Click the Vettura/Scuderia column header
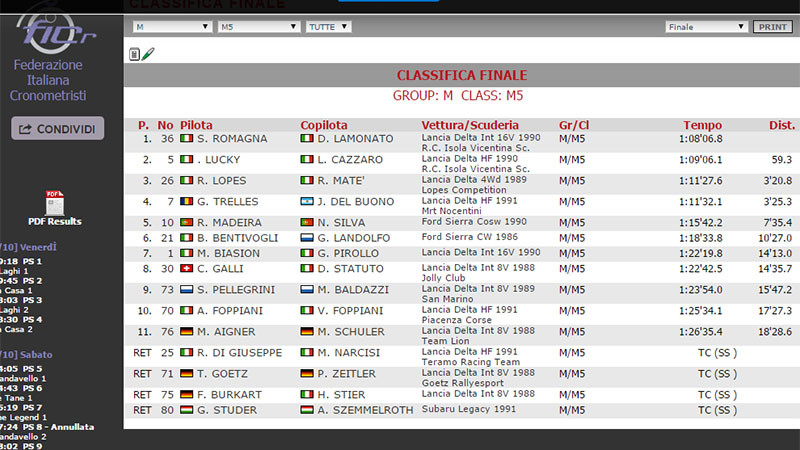Viewport: 800px width, 450px height. 470,125
